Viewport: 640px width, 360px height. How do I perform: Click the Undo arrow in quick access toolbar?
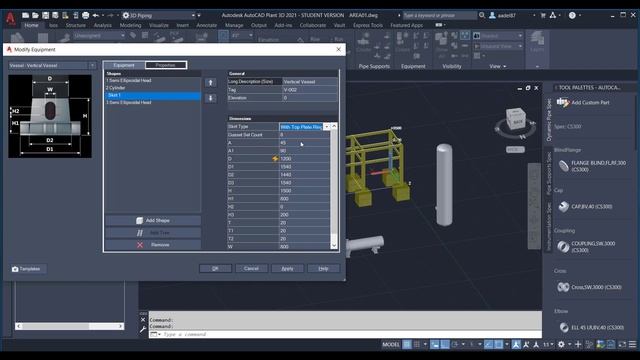coord(96,16)
